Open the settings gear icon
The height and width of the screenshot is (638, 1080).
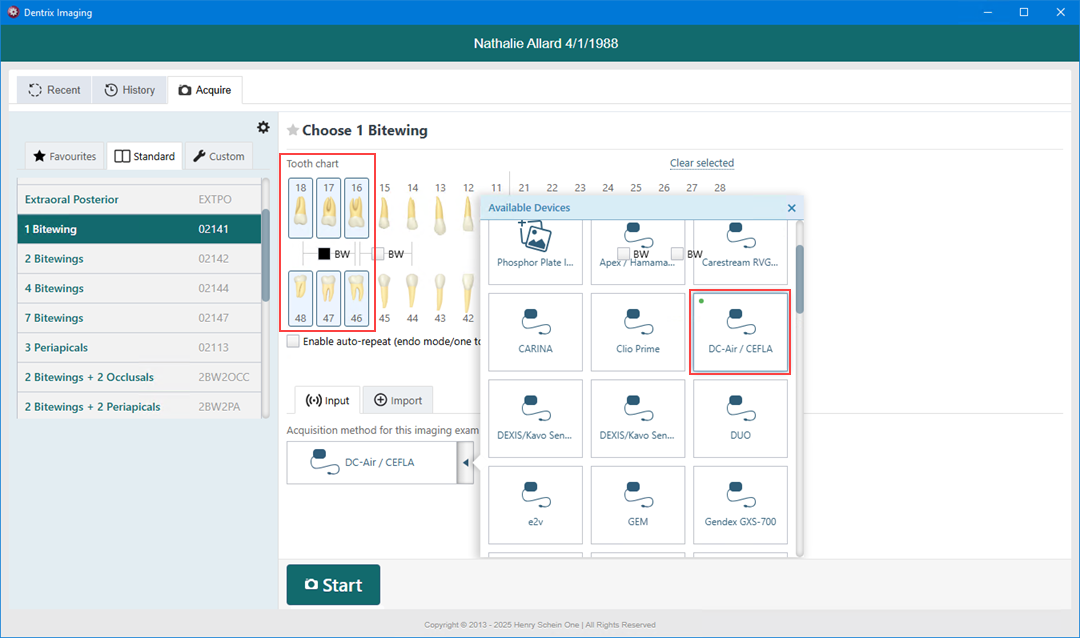263,127
